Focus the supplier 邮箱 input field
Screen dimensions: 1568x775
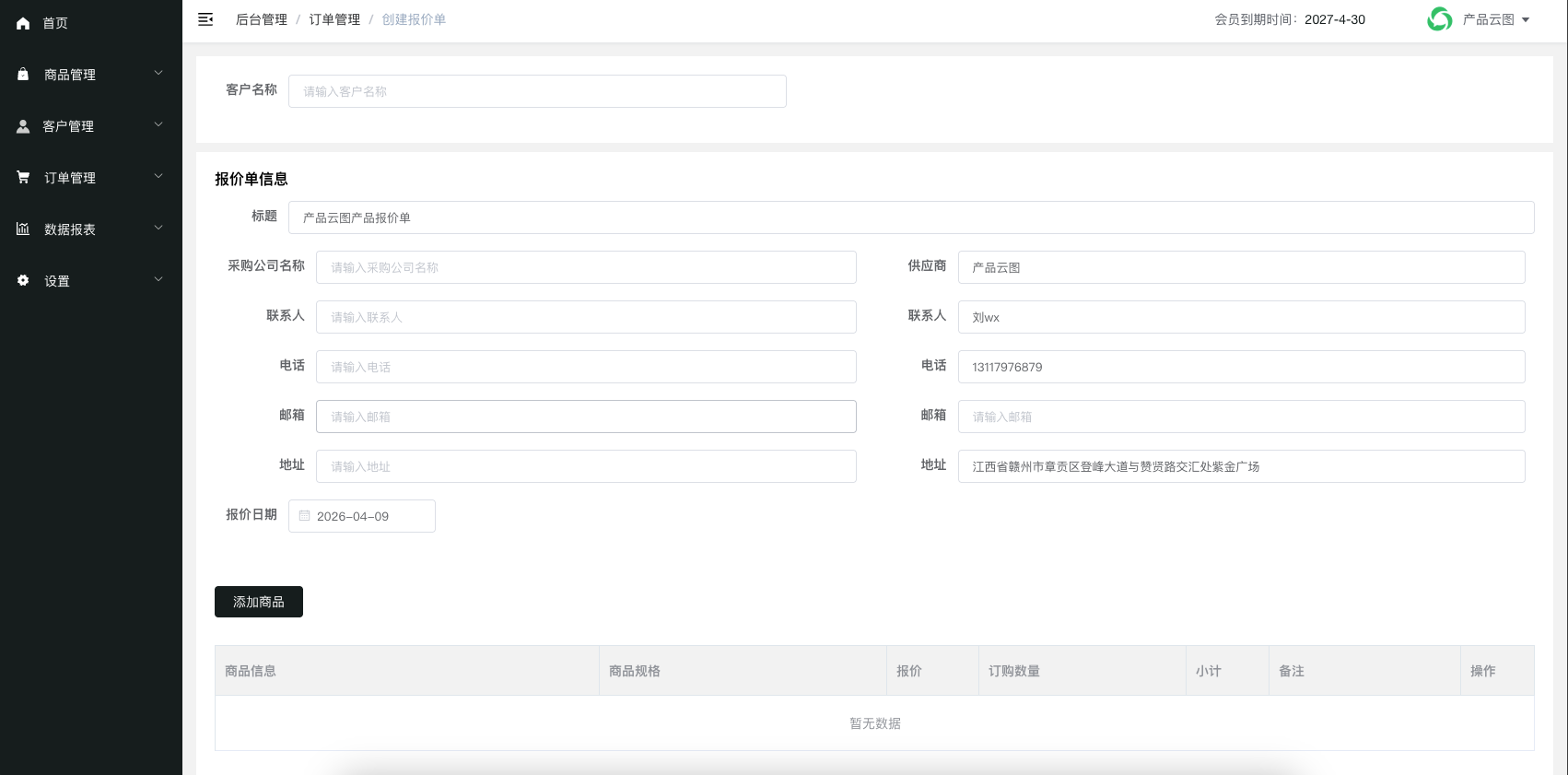click(x=1242, y=417)
